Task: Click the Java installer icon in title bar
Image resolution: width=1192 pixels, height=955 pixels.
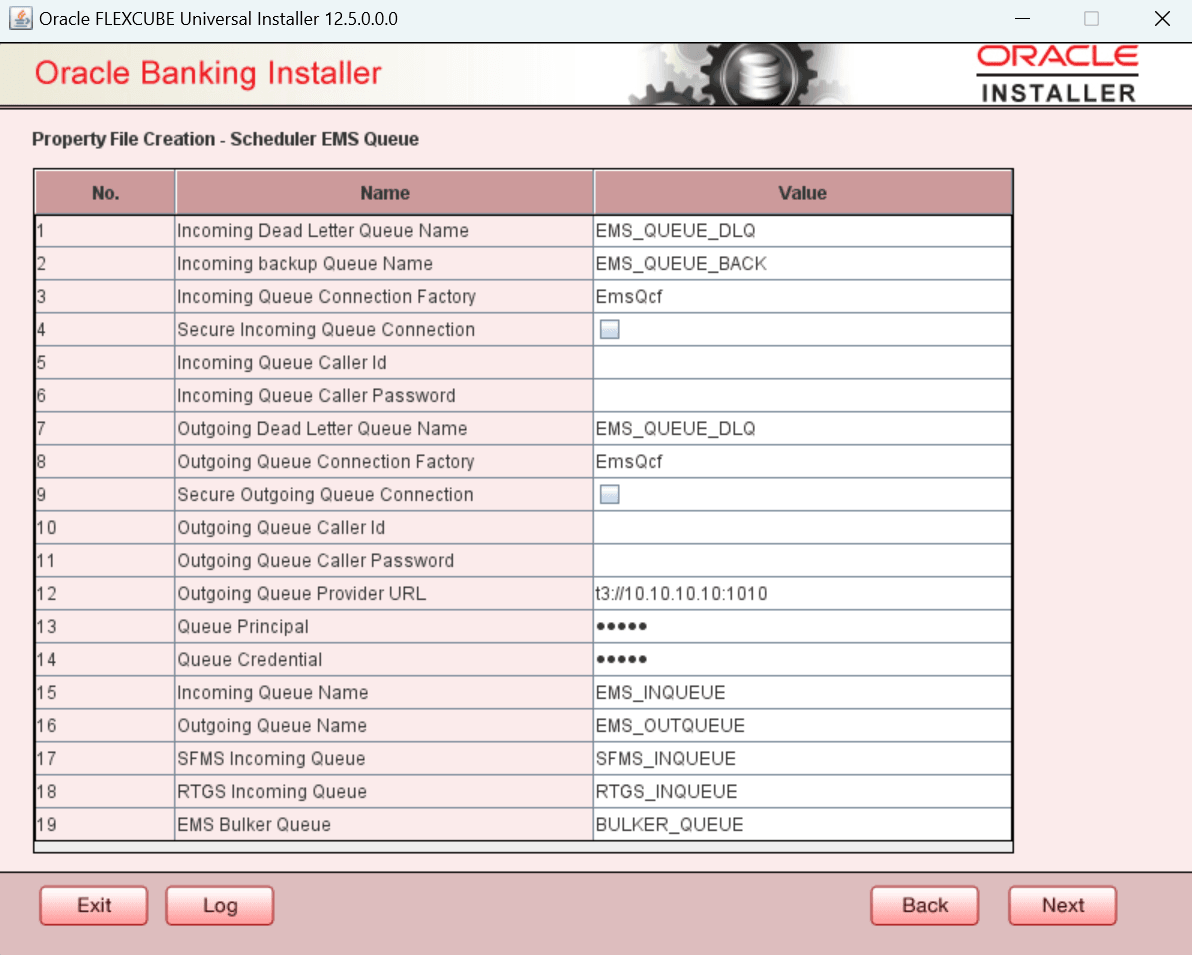Action: (x=21, y=18)
